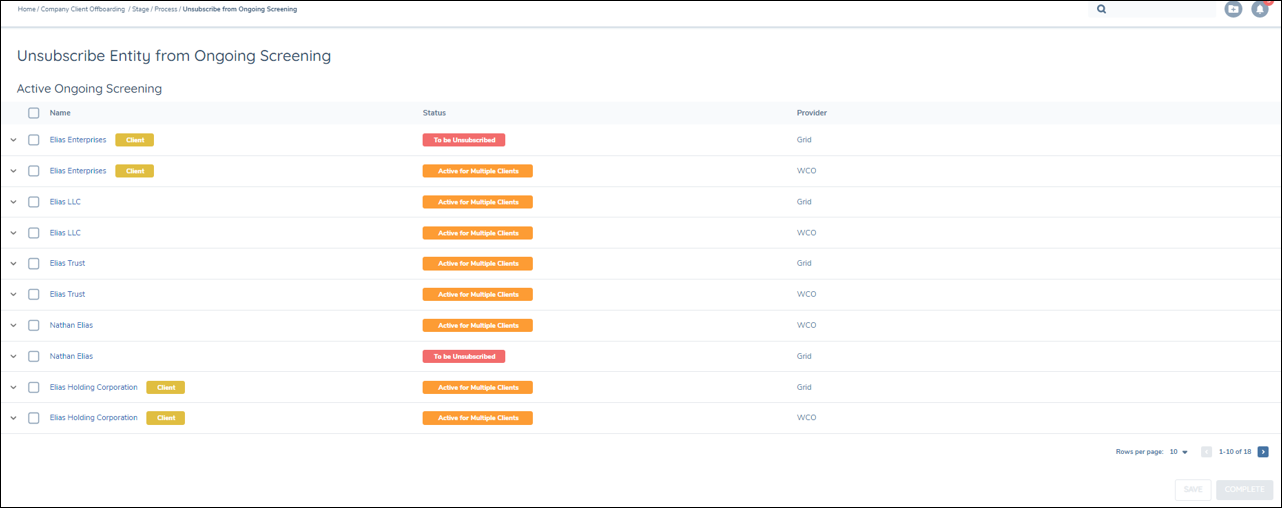Navigate to Company Client Offboarding breadcrumb
The height and width of the screenshot is (508, 1282).
[84, 9]
